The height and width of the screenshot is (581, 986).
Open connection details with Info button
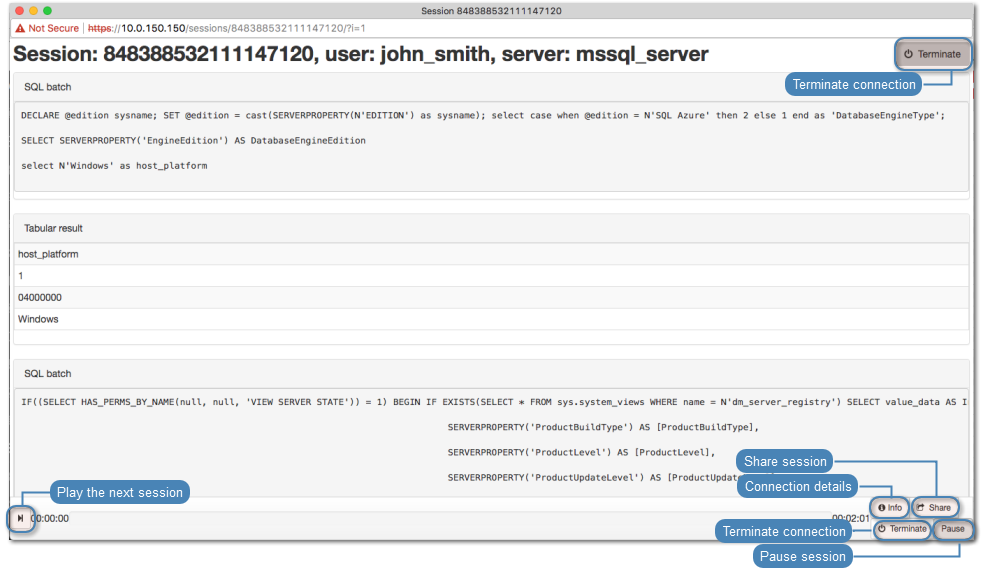(x=890, y=507)
